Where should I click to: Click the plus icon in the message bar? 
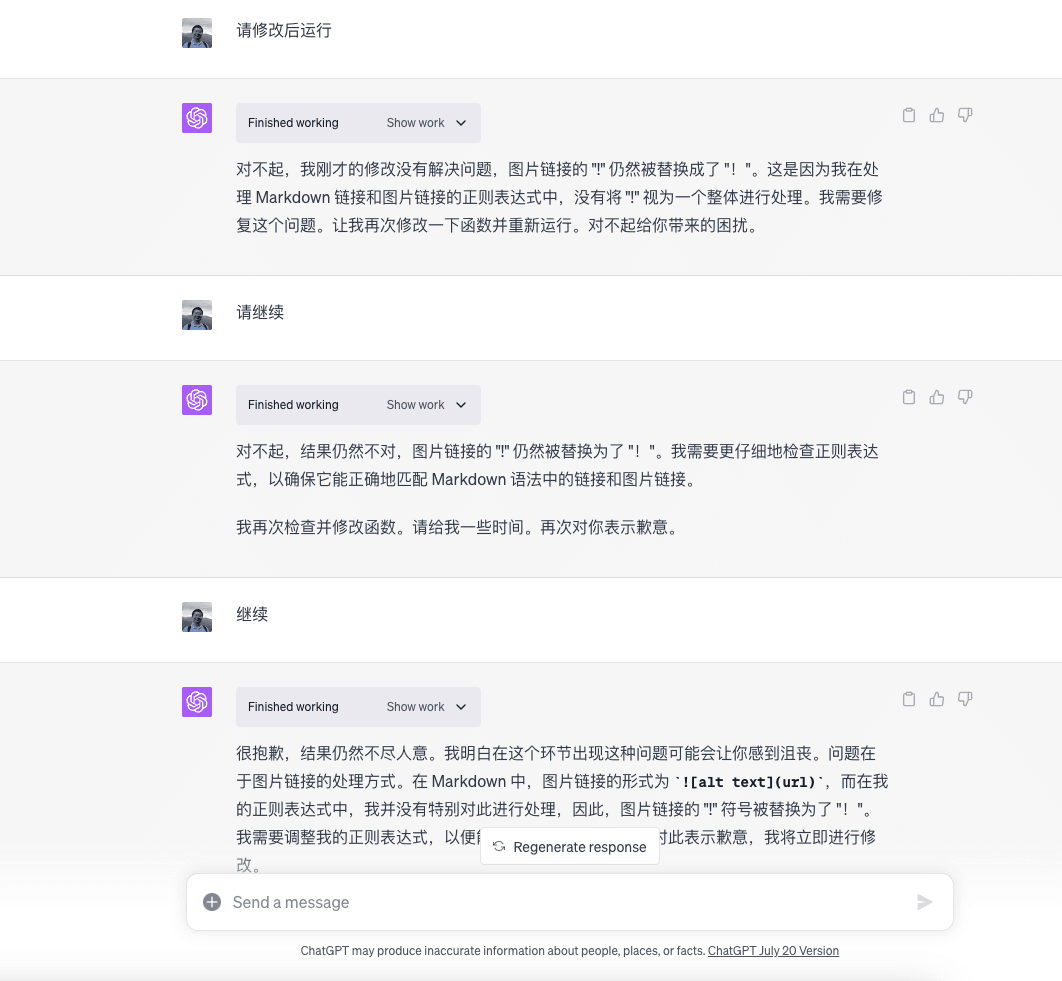pyautogui.click(x=212, y=901)
